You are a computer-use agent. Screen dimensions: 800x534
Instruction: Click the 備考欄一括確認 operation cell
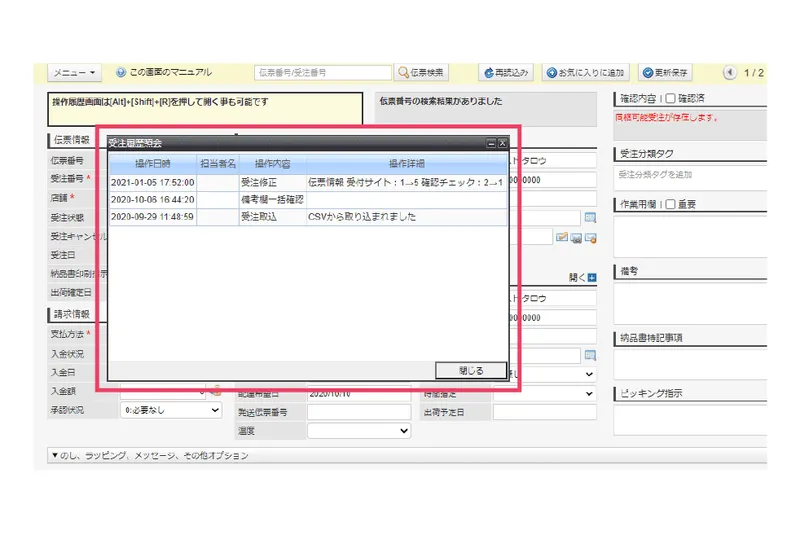272,199
